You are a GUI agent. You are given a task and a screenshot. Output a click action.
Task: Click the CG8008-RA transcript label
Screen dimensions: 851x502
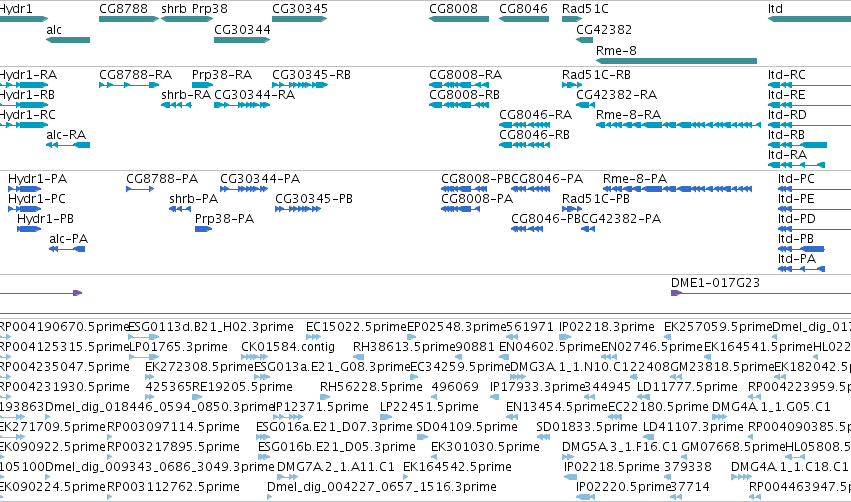pos(465,75)
